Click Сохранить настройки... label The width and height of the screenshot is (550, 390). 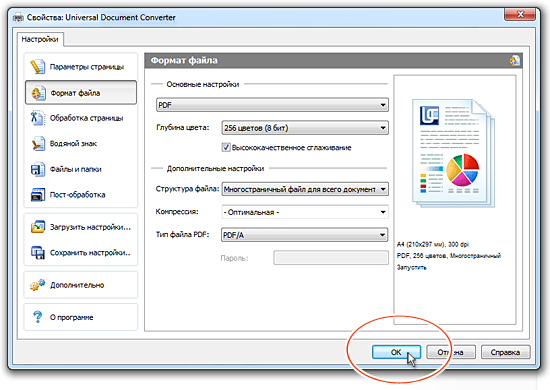click(90, 253)
